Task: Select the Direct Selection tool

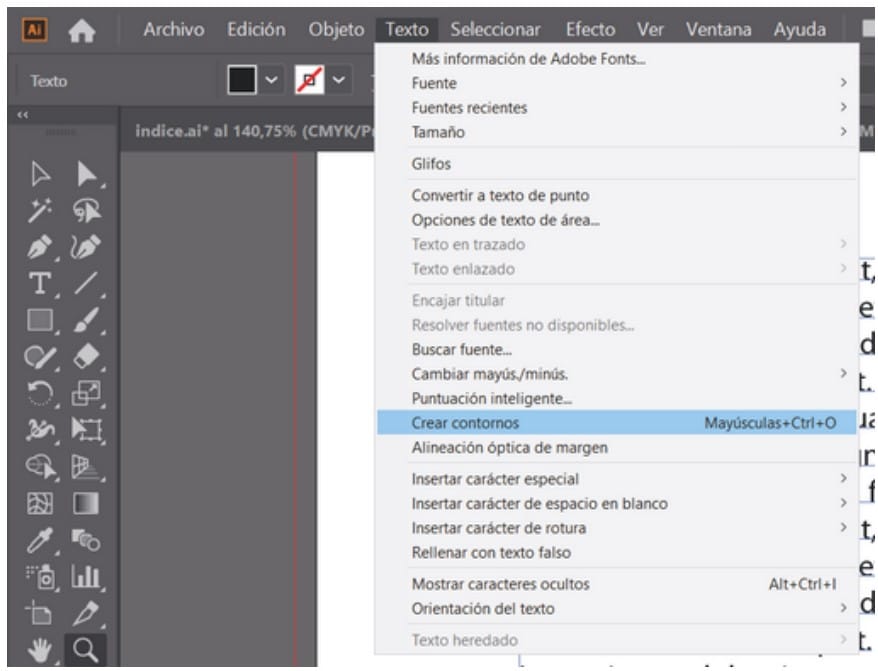Action: 86,175
